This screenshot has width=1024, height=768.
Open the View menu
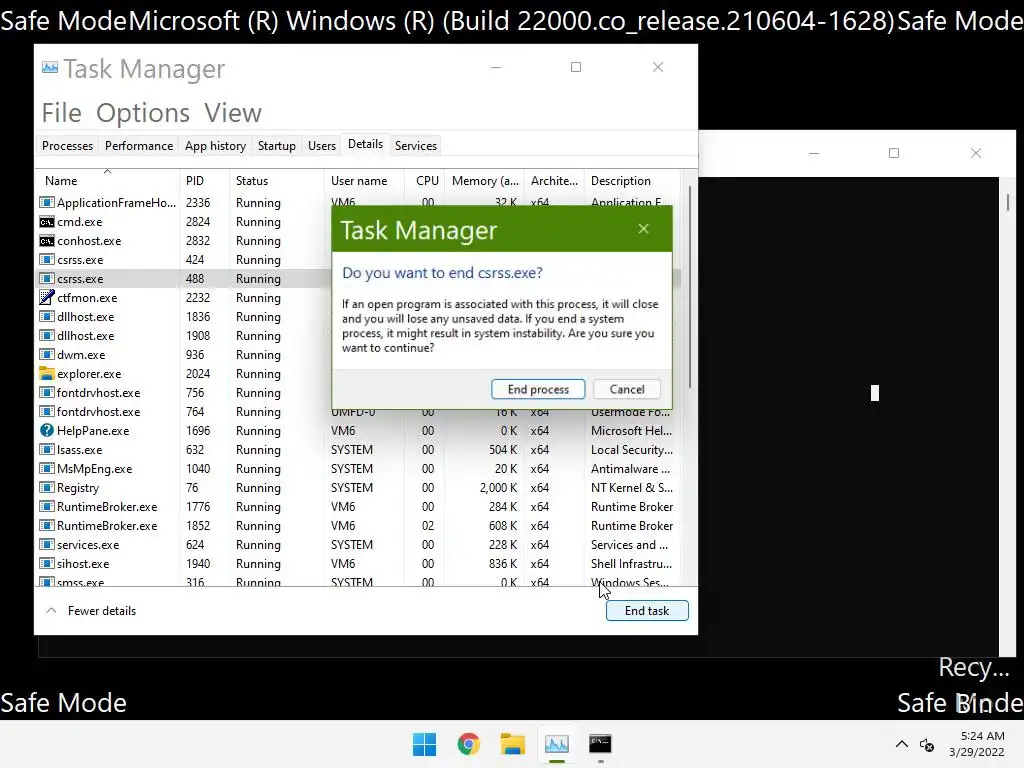point(232,113)
